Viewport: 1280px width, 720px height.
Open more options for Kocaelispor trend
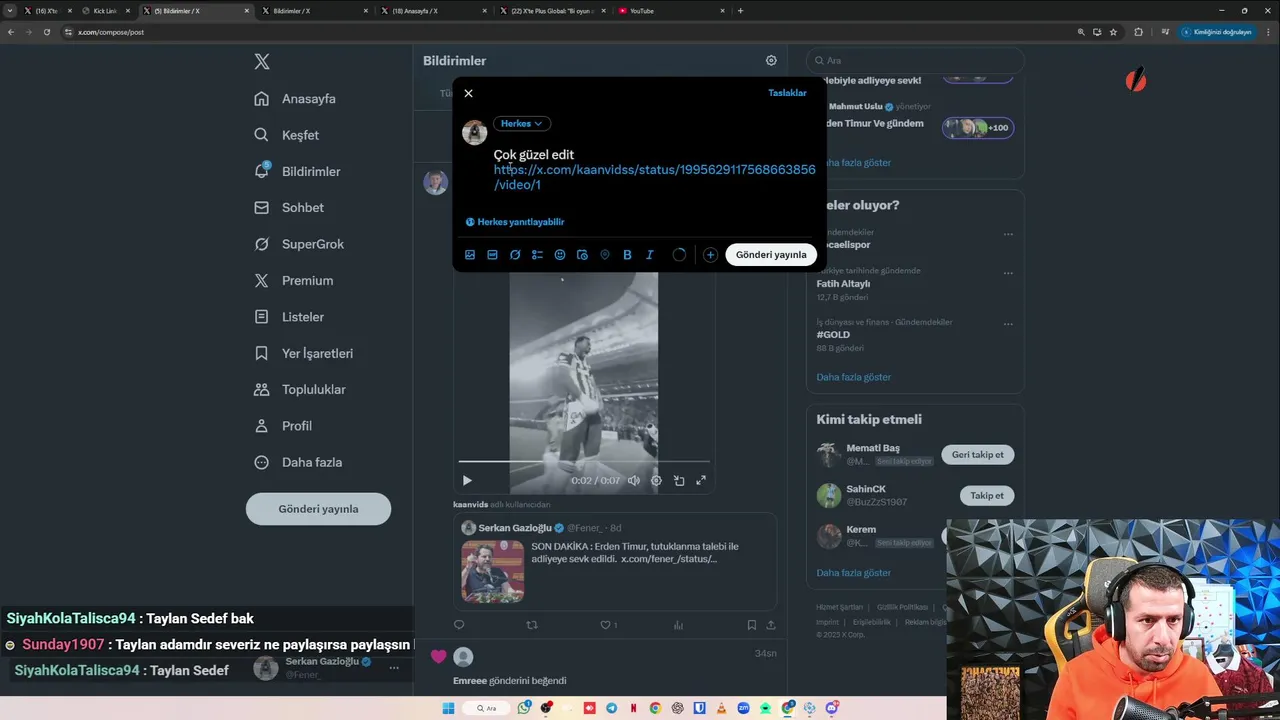[x=1008, y=235]
